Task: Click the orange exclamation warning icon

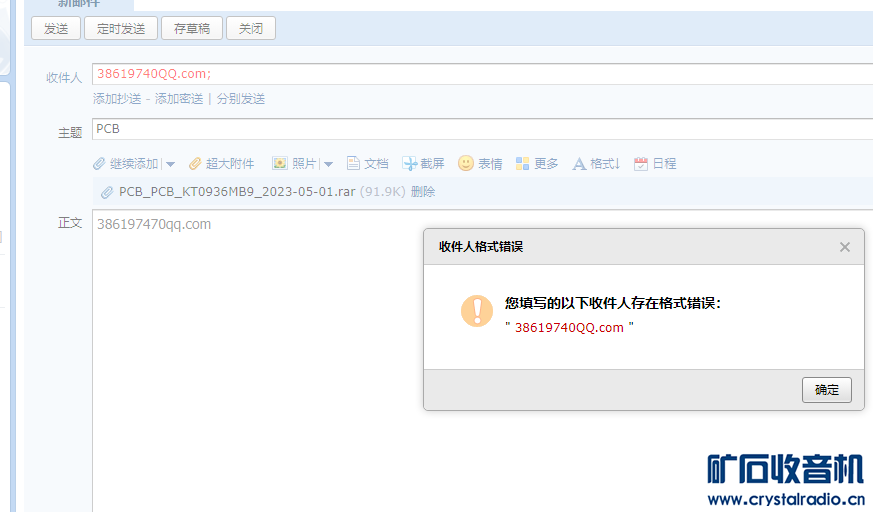Action: [x=477, y=311]
